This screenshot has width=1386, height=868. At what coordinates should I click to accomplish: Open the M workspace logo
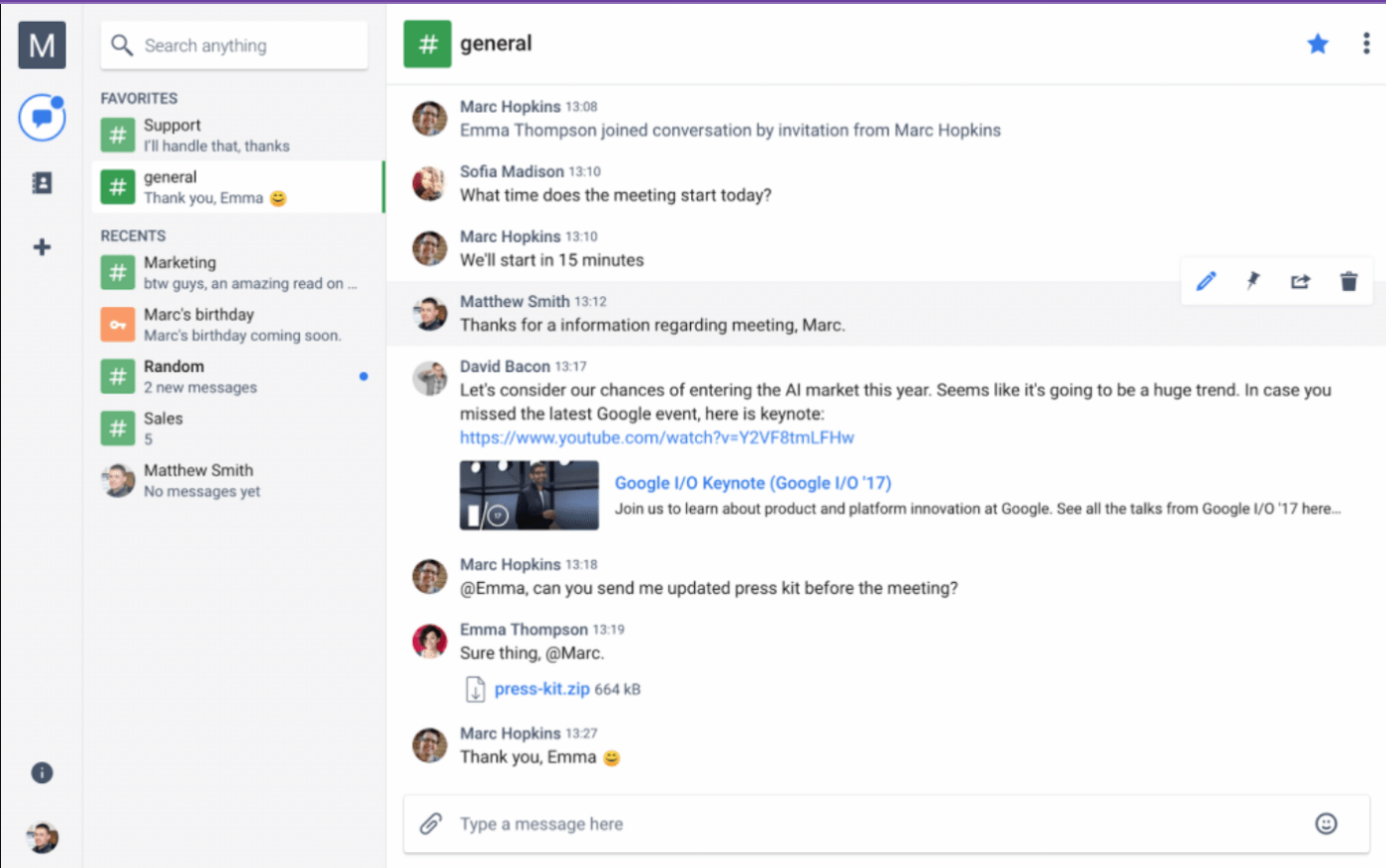pyautogui.click(x=42, y=45)
